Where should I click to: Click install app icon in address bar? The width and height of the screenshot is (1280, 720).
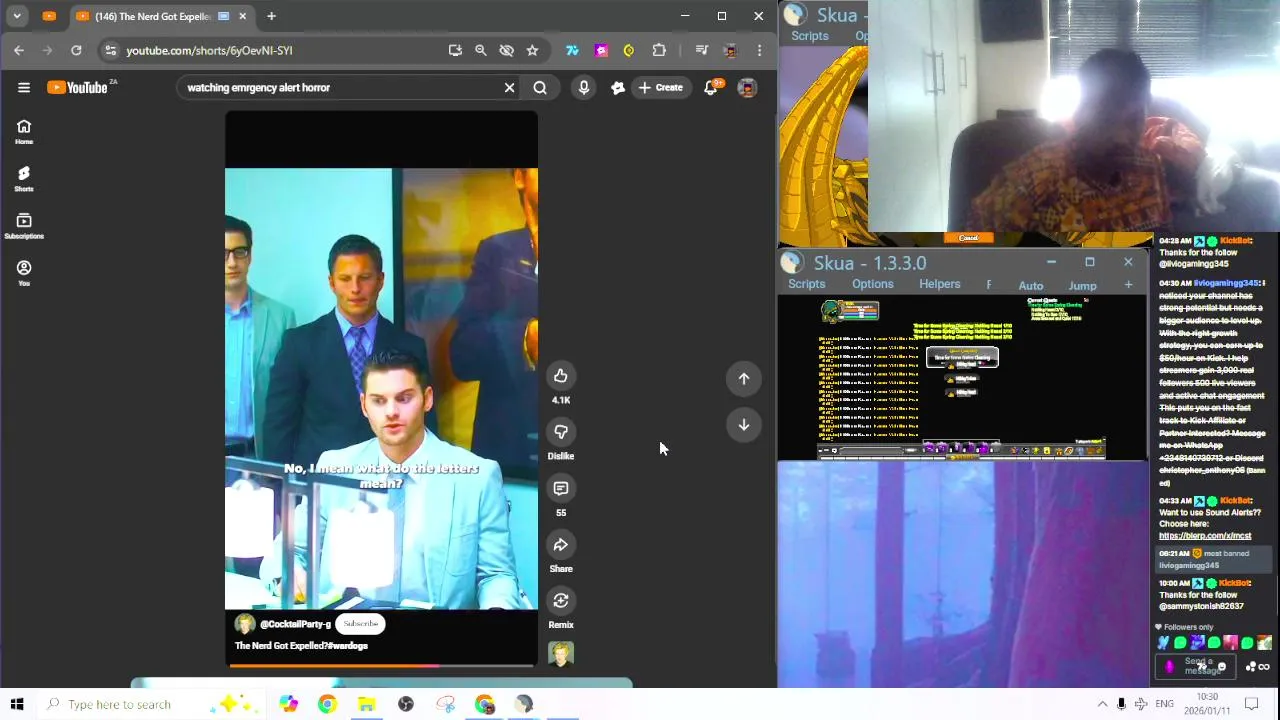455,50
